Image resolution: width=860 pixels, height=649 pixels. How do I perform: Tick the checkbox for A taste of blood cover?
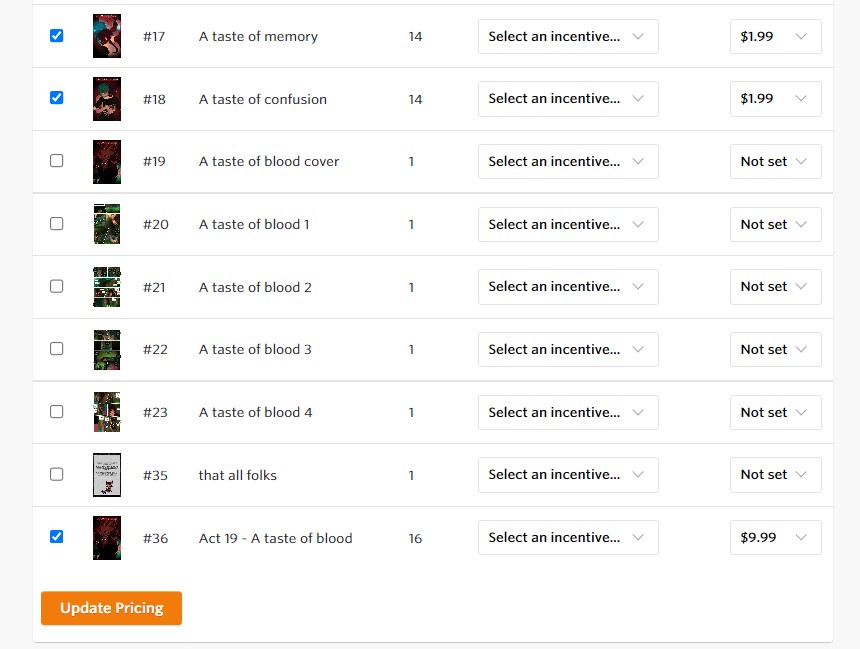click(x=56, y=161)
